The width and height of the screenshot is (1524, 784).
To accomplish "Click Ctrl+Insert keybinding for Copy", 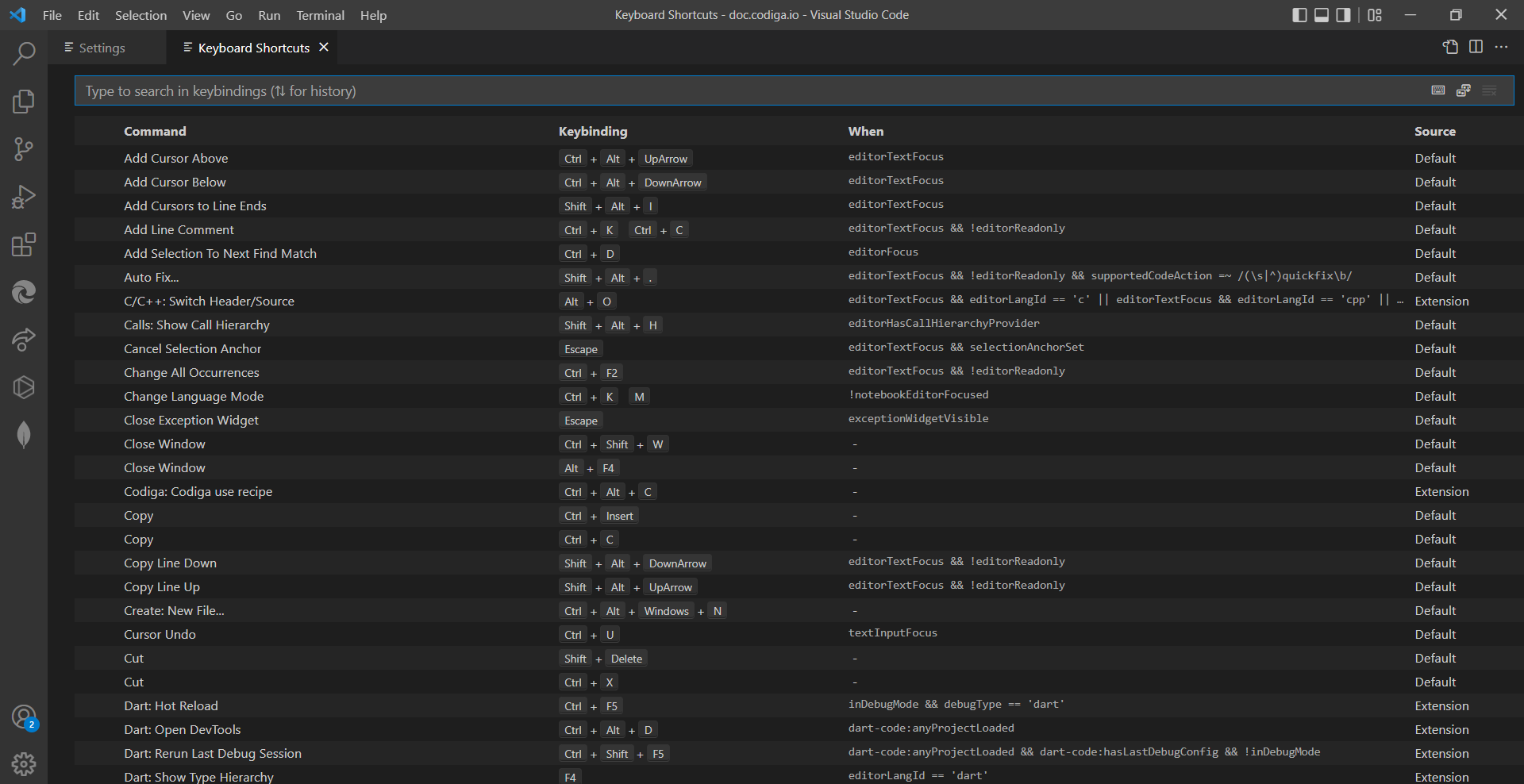I will (x=598, y=516).
